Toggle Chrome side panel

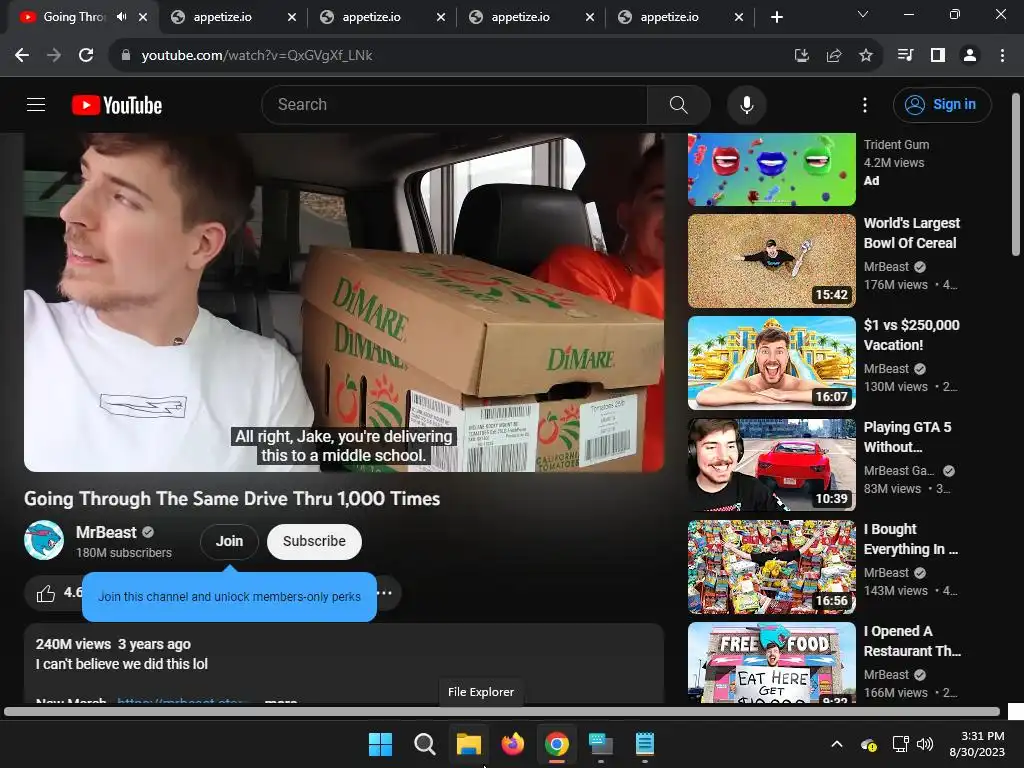[938, 56]
